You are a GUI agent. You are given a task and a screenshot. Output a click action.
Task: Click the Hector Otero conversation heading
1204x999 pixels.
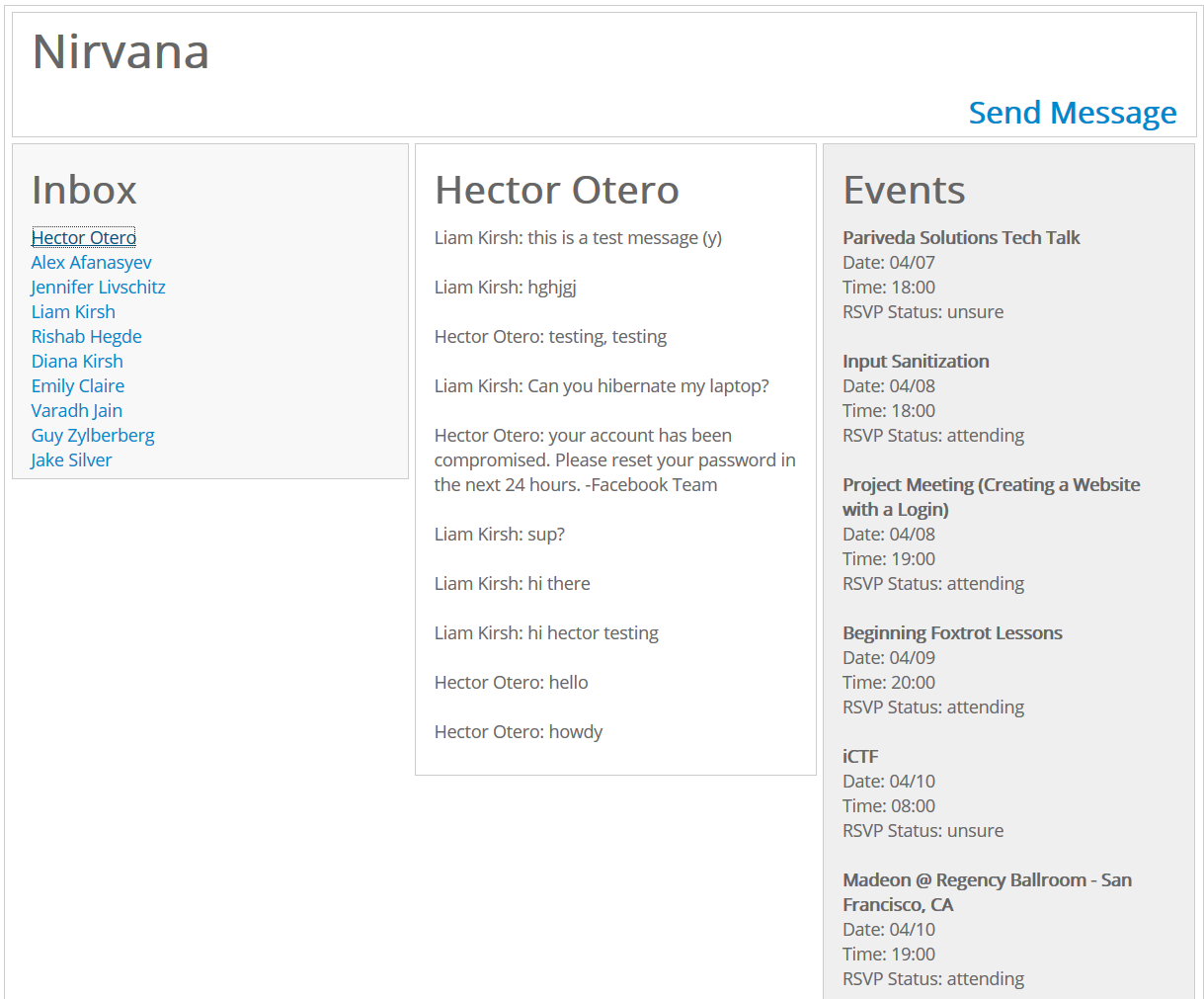557,190
